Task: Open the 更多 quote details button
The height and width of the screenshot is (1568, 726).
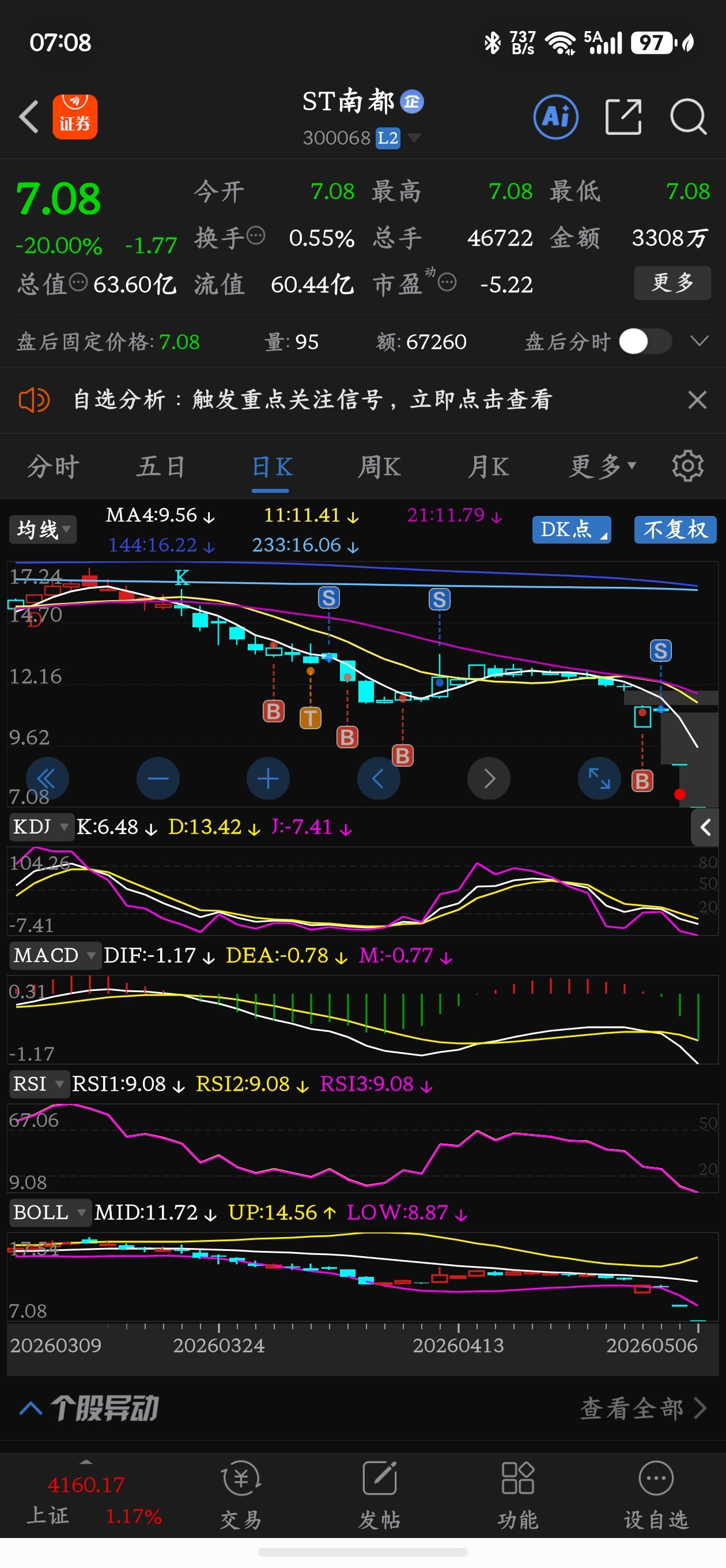Action: click(672, 282)
